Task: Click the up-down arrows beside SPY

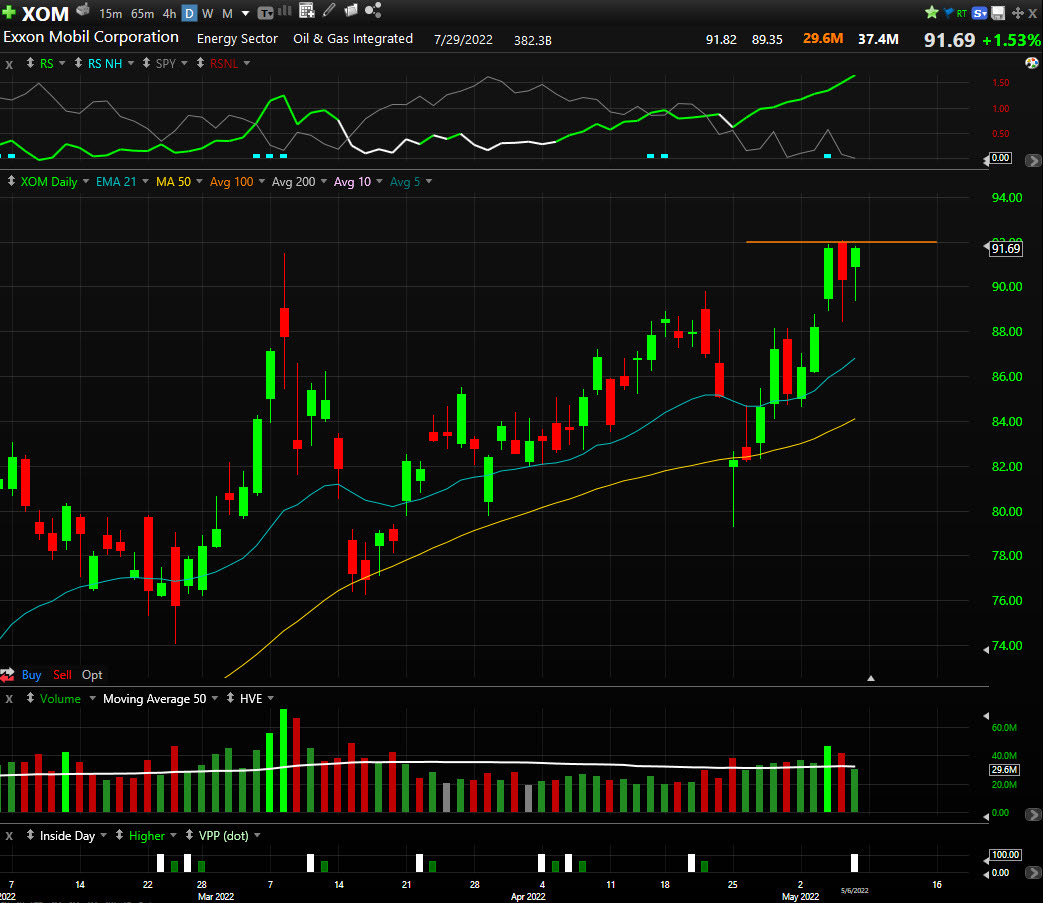Action: pyautogui.click(x=146, y=63)
